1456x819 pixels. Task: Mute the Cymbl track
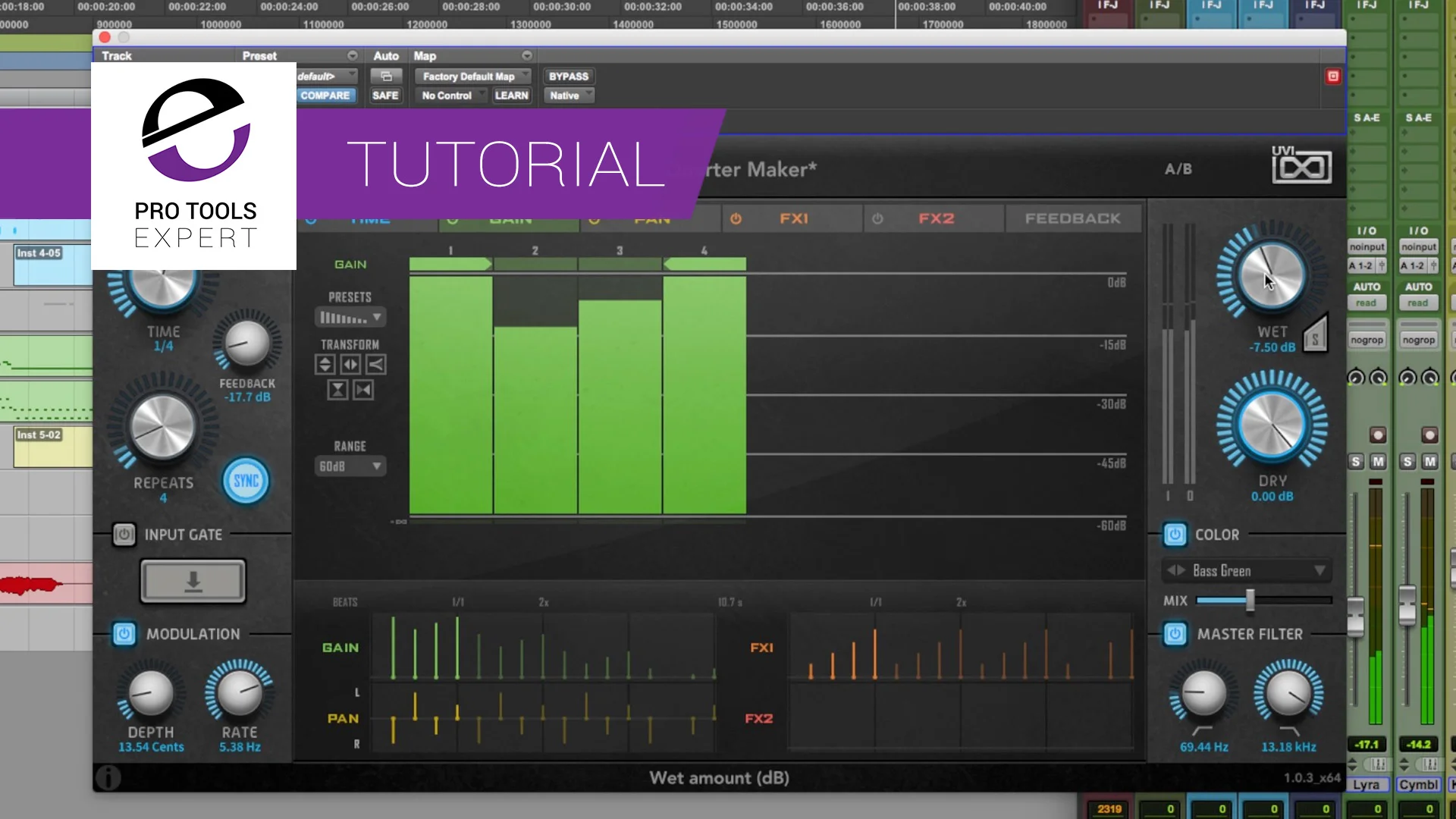(x=1430, y=461)
